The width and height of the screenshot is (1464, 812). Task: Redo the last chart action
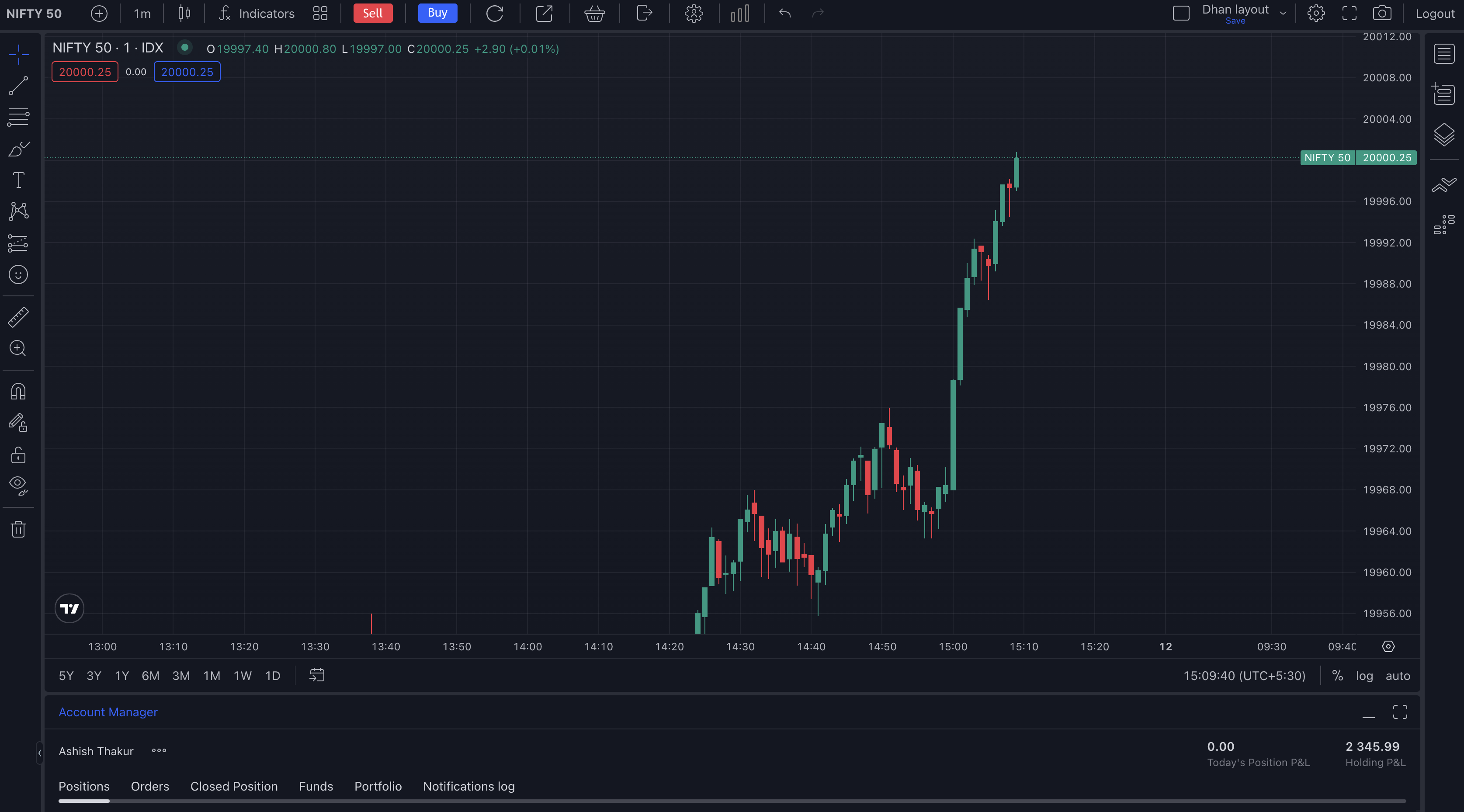click(818, 14)
